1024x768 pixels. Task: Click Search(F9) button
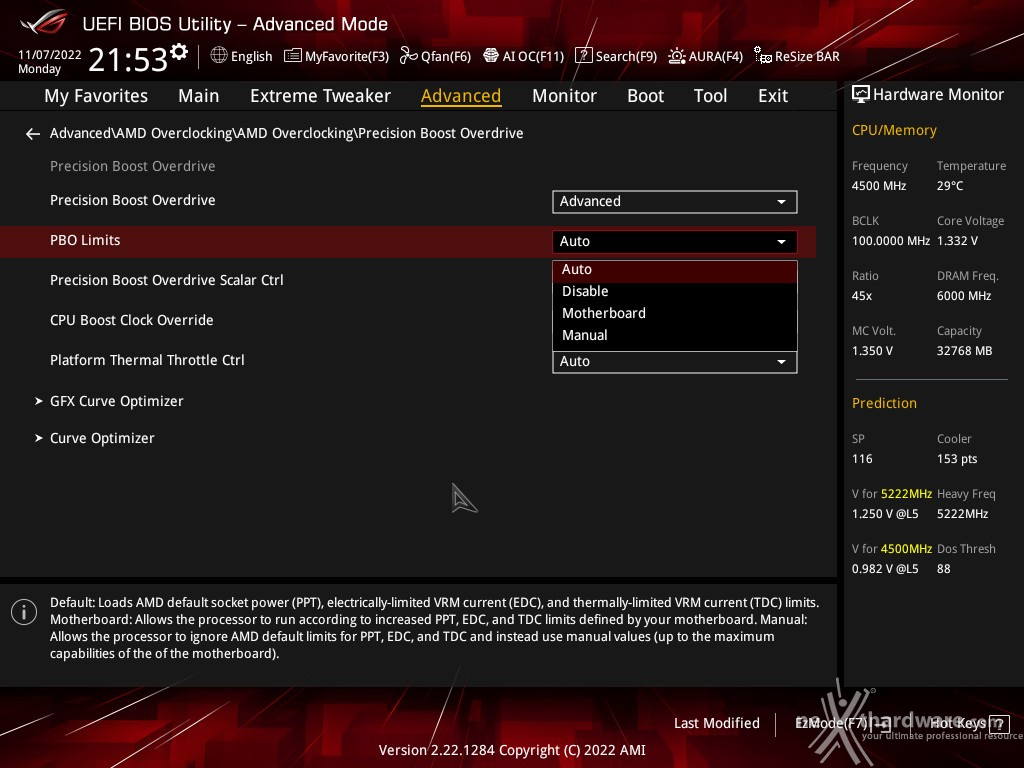point(616,56)
